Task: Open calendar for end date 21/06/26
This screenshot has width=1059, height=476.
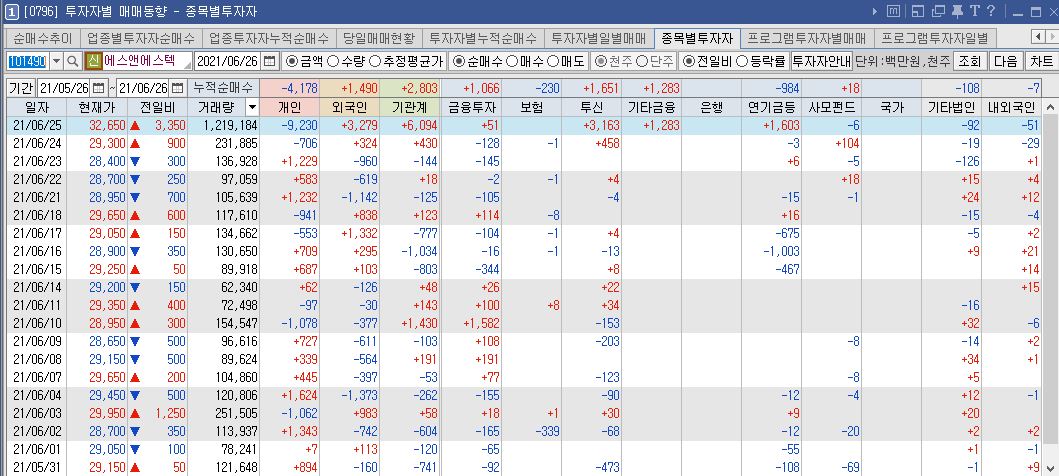Action: 177,88
